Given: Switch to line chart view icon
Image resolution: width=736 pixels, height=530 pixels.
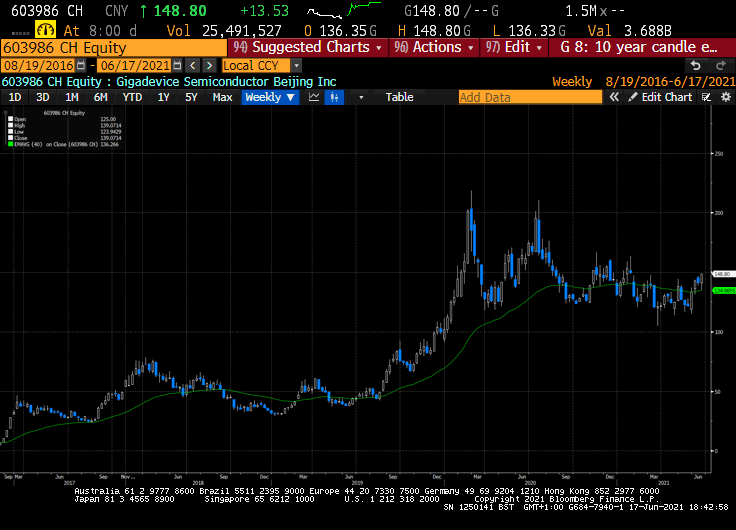Looking at the screenshot, I should point(314,97).
